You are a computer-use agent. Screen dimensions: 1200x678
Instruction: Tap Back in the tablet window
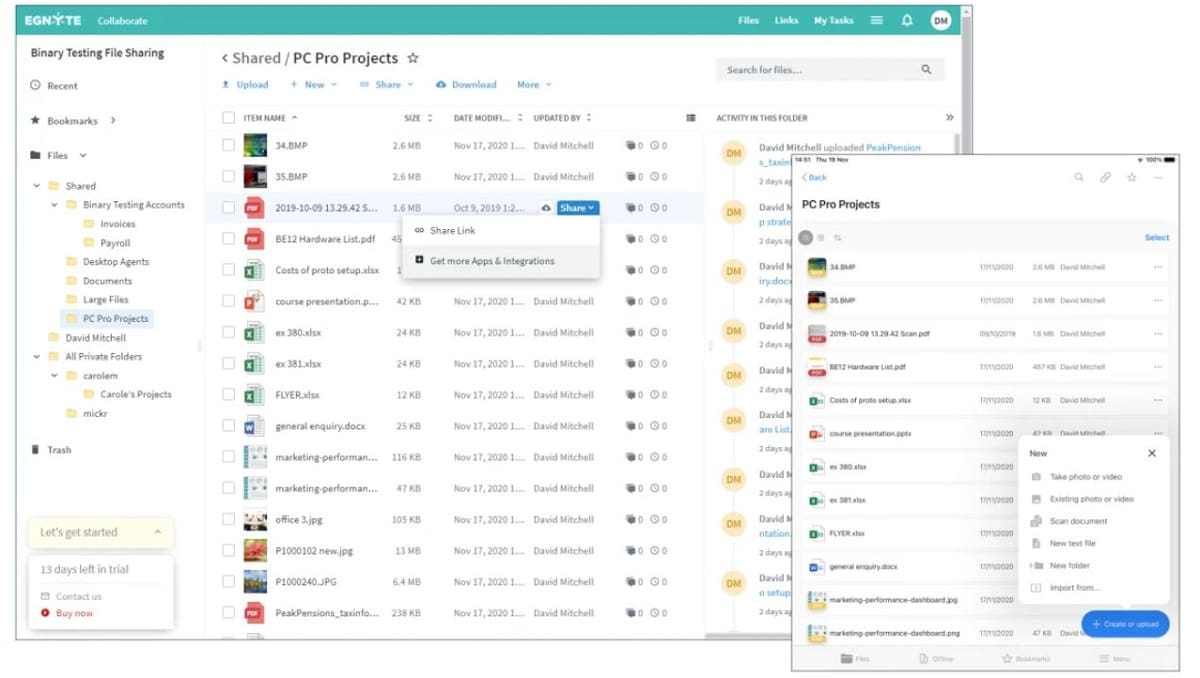(x=814, y=177)
